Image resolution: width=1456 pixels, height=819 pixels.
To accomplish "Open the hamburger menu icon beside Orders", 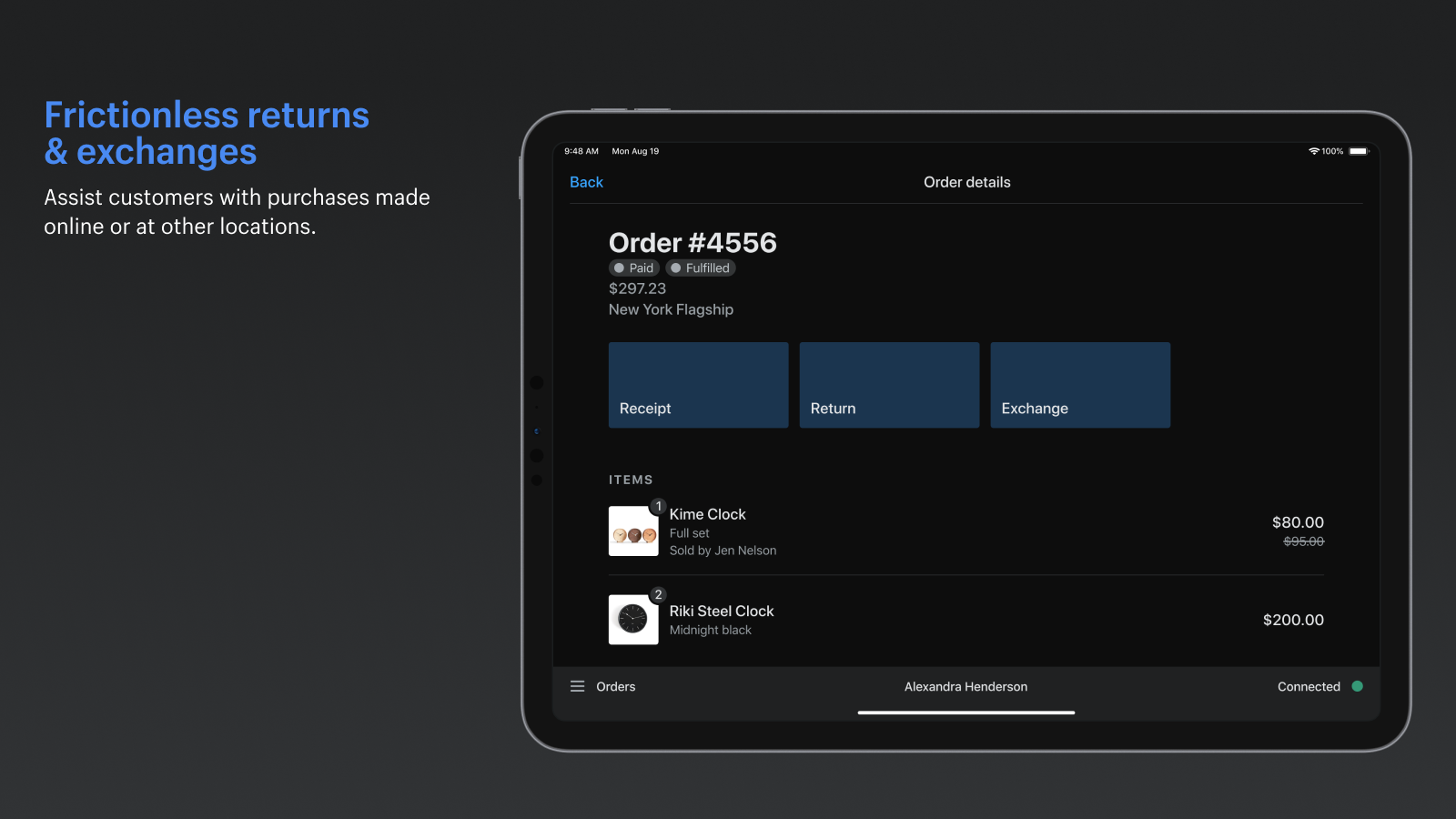I will (577, 686).
